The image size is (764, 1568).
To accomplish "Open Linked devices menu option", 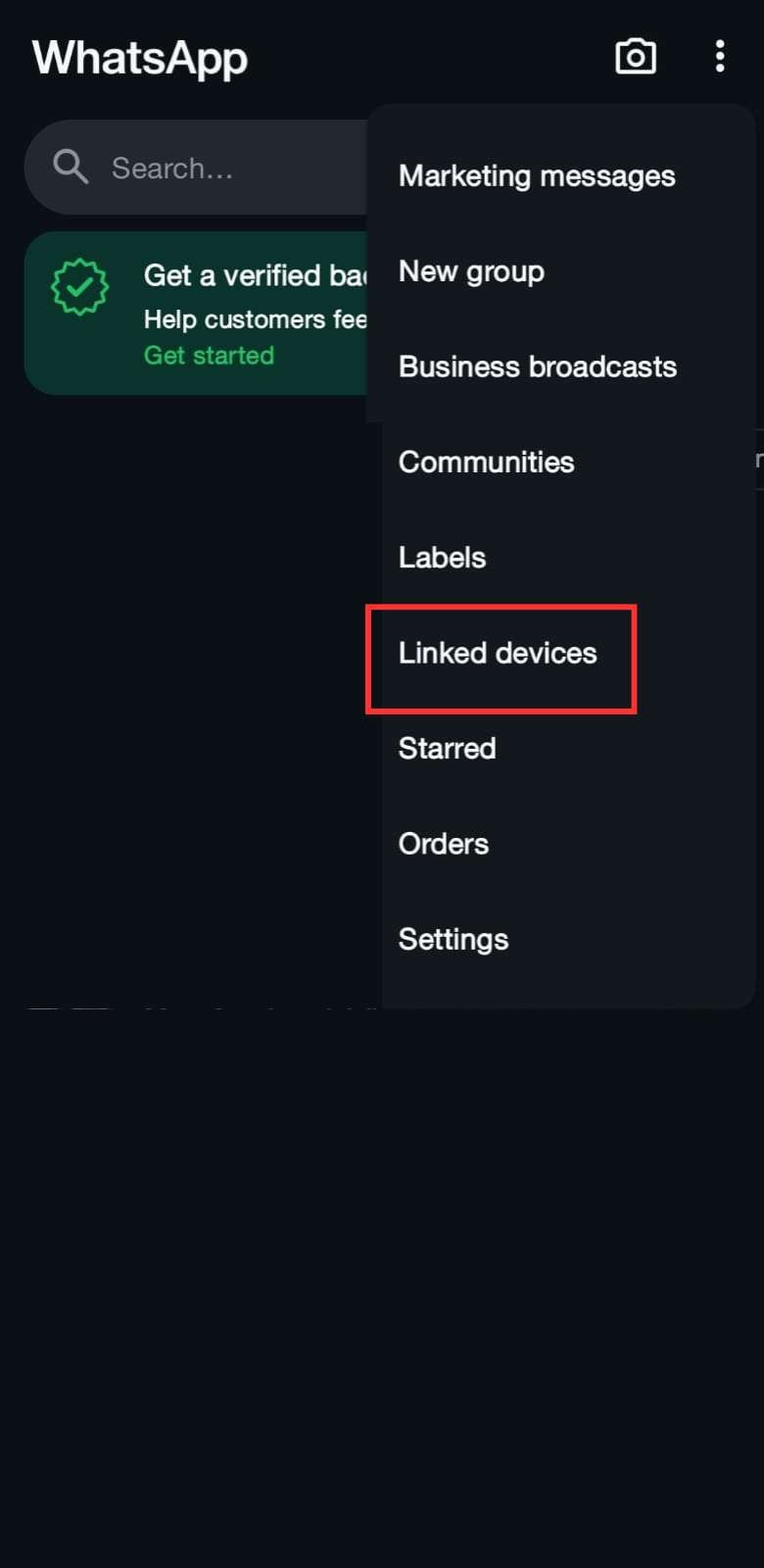I will (498, 654).
